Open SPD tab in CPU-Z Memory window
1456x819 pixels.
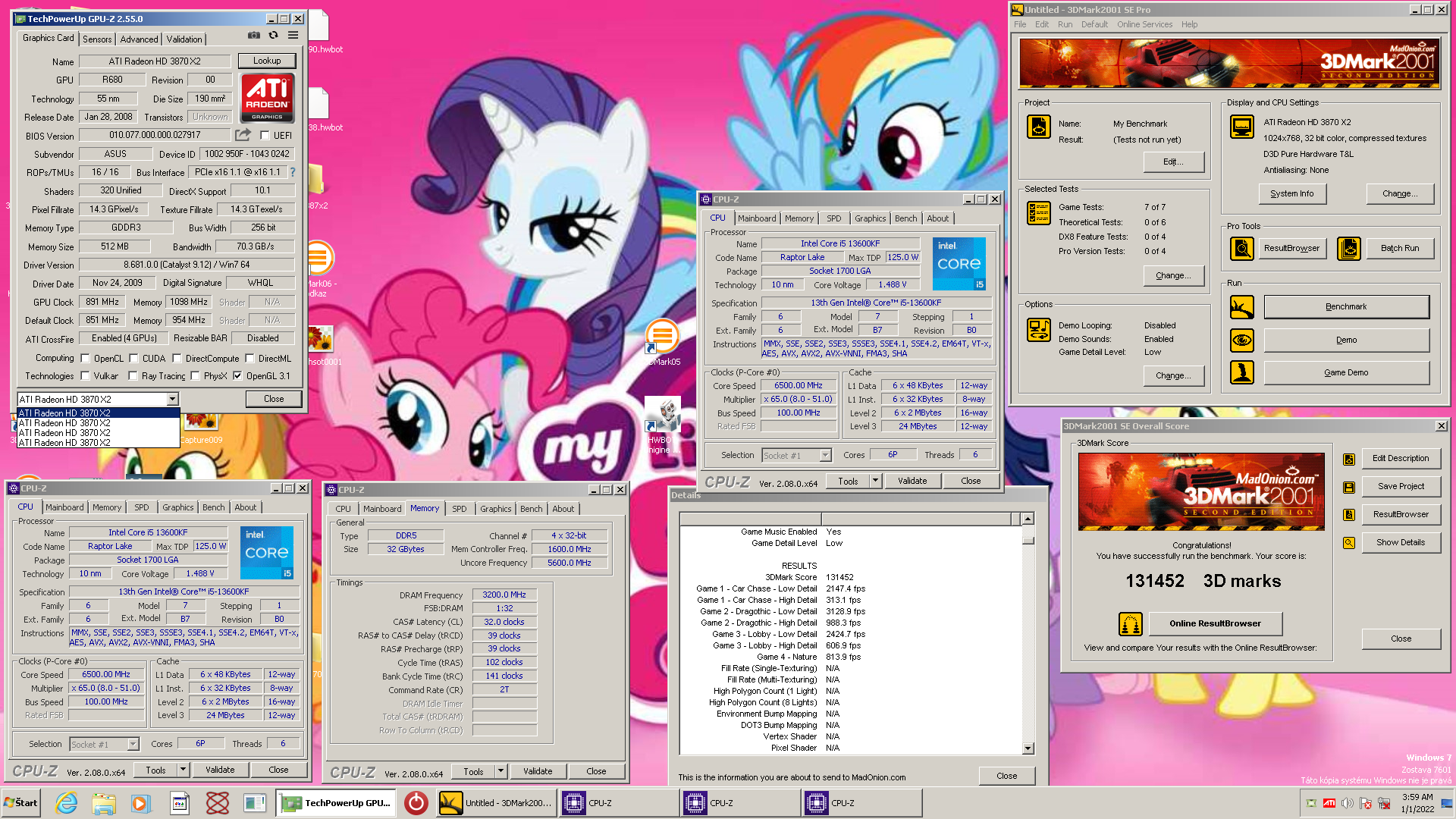click(460, 509)
